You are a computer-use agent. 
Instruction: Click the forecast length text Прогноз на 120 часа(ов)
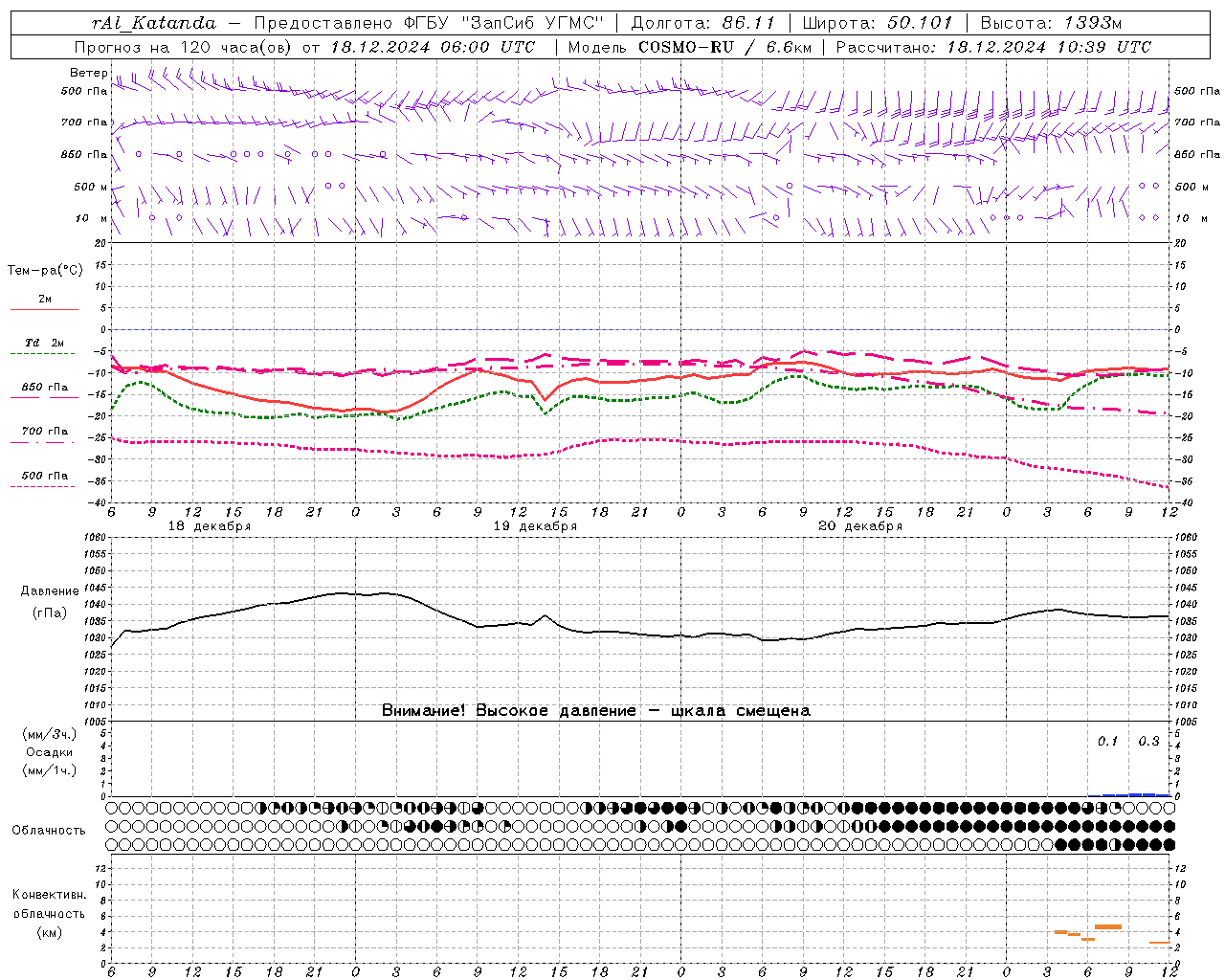[184, 47]
